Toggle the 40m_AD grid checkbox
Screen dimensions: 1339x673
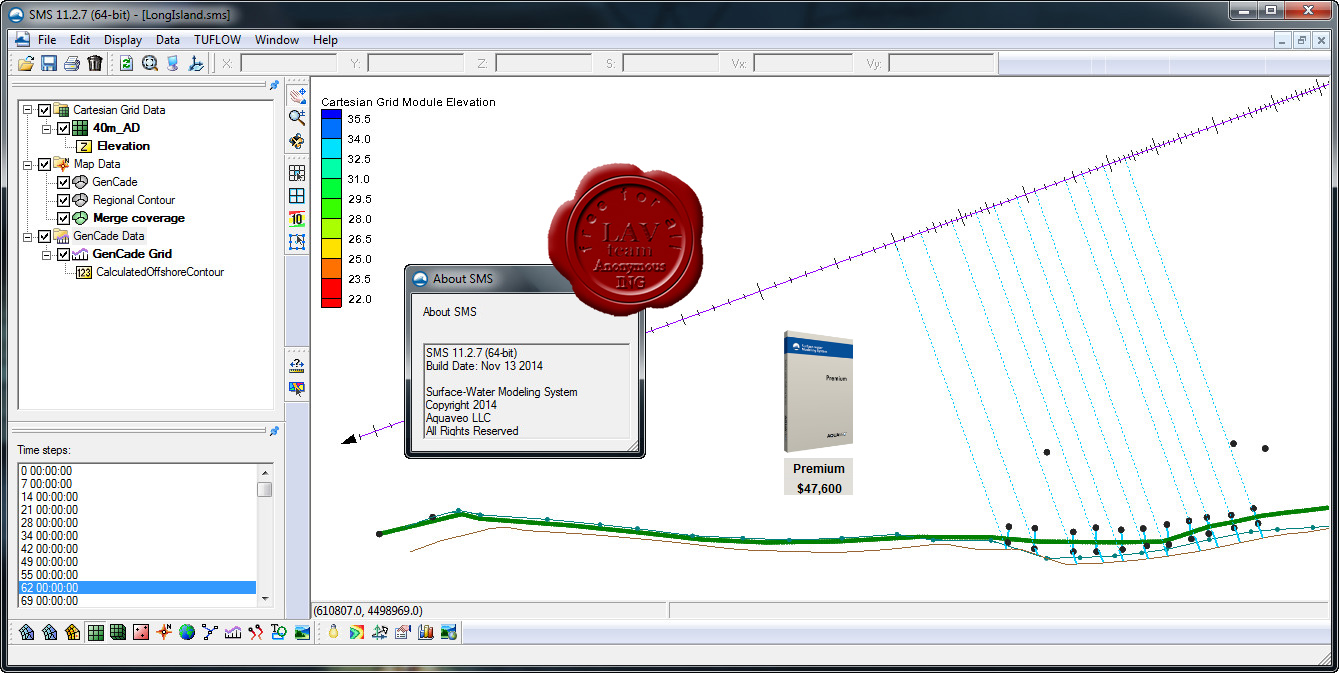point(63,128)
